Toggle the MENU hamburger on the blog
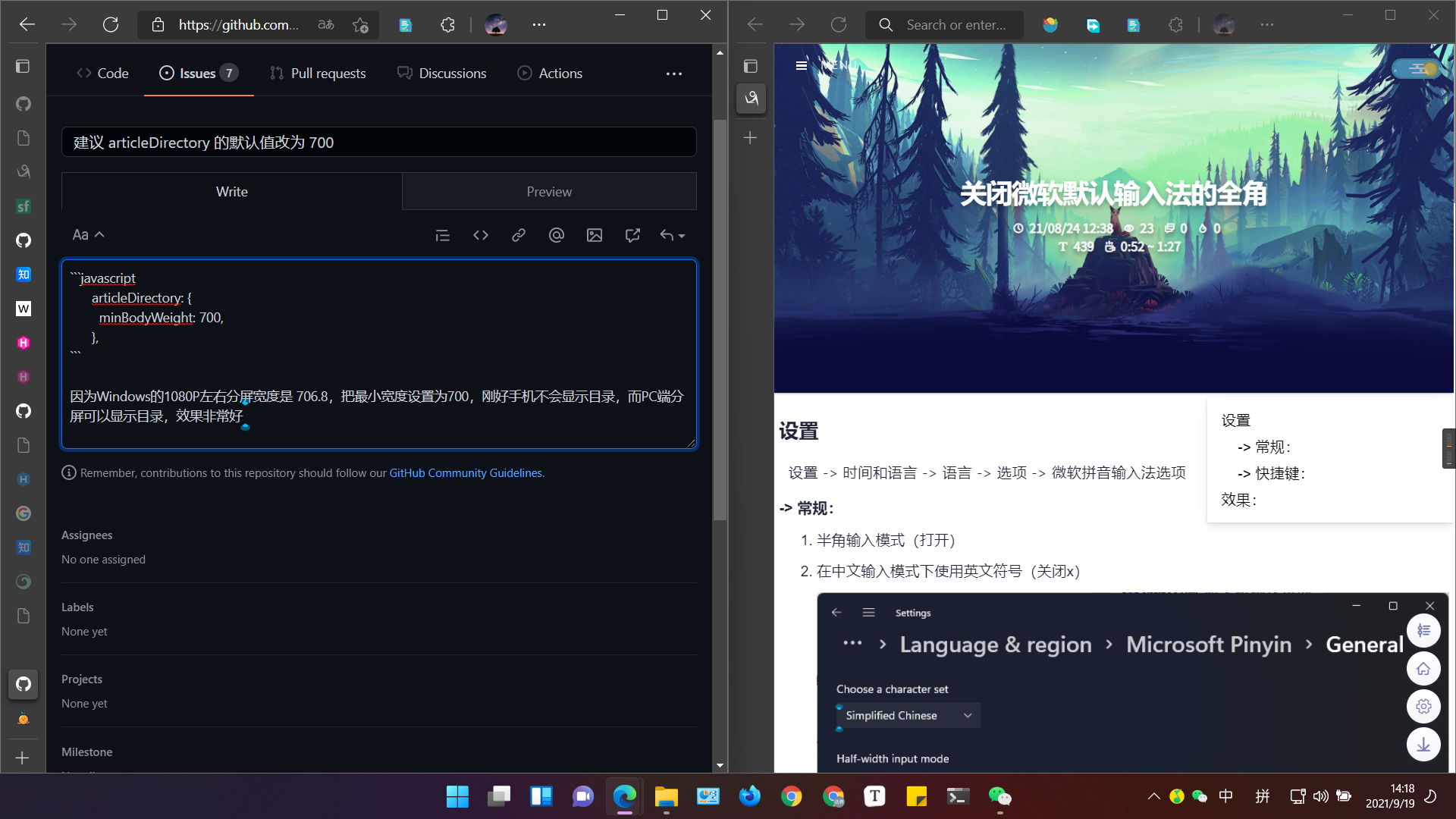The image size is (1456, 819). coord(802,66)
